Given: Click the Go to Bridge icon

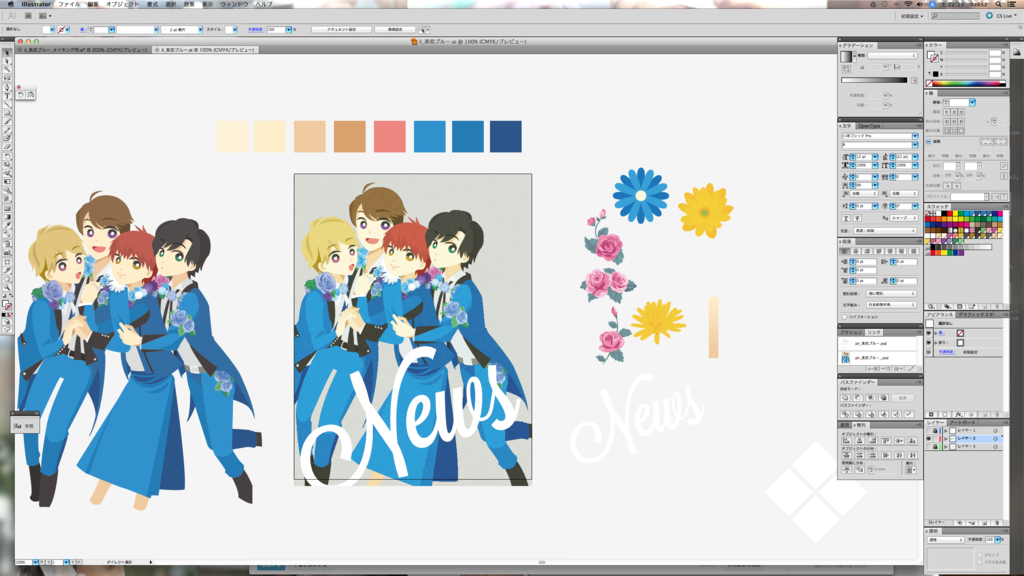Looking at the screenshot, I should [x=28, y=16].
